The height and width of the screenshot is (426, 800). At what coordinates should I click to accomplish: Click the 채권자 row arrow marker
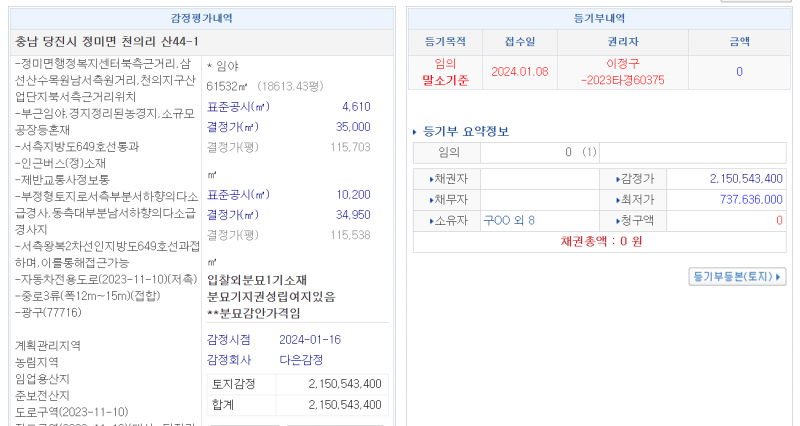coord(431,179)
